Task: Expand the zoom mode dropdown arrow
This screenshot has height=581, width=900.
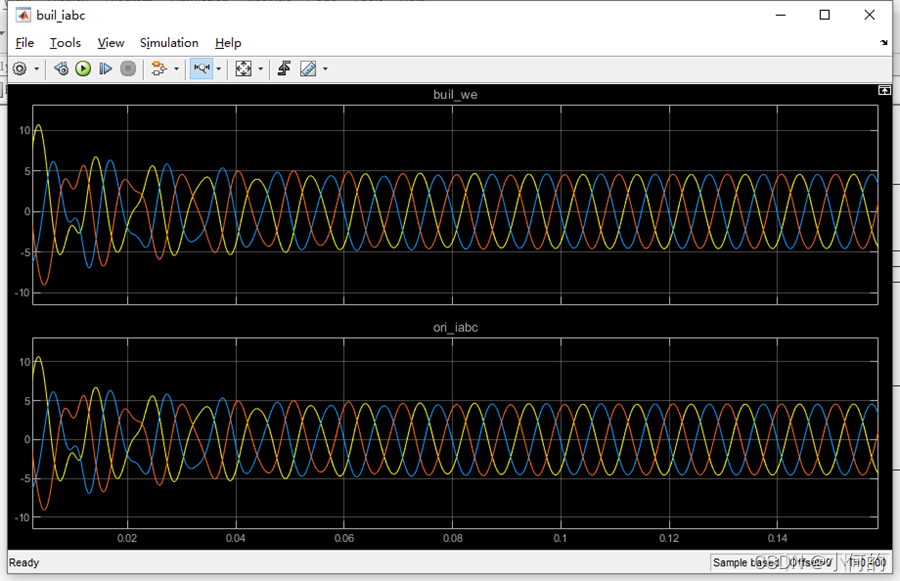Action: click(x=219, y=69)
